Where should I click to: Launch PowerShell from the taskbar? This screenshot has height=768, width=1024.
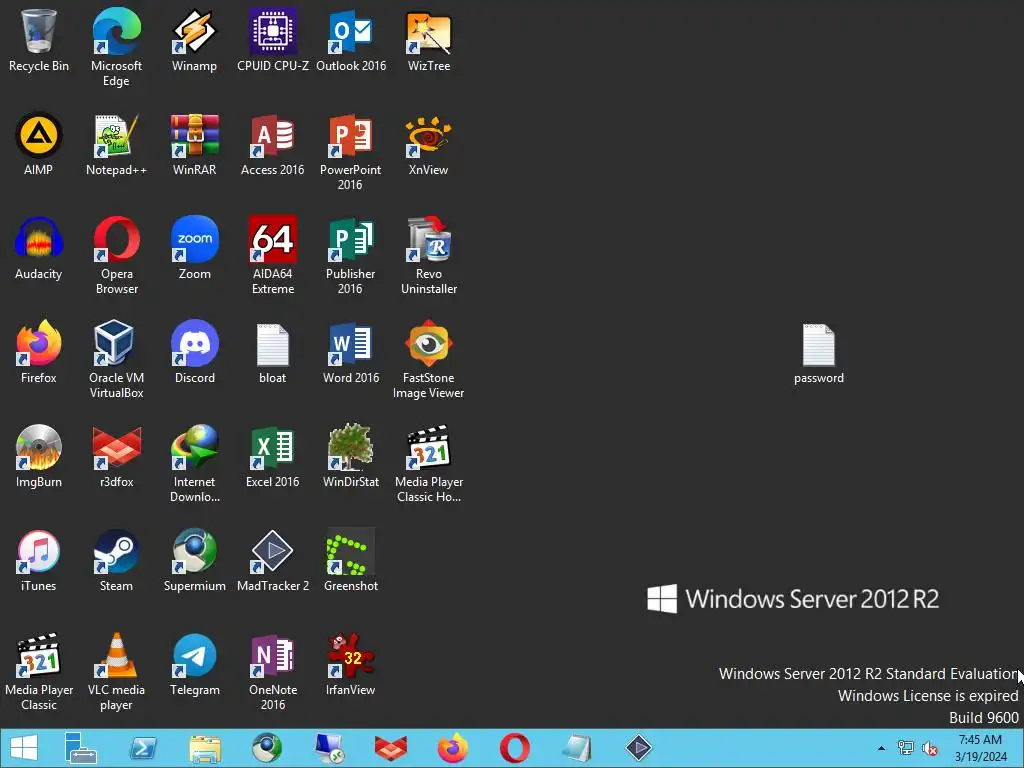(143, 748)
